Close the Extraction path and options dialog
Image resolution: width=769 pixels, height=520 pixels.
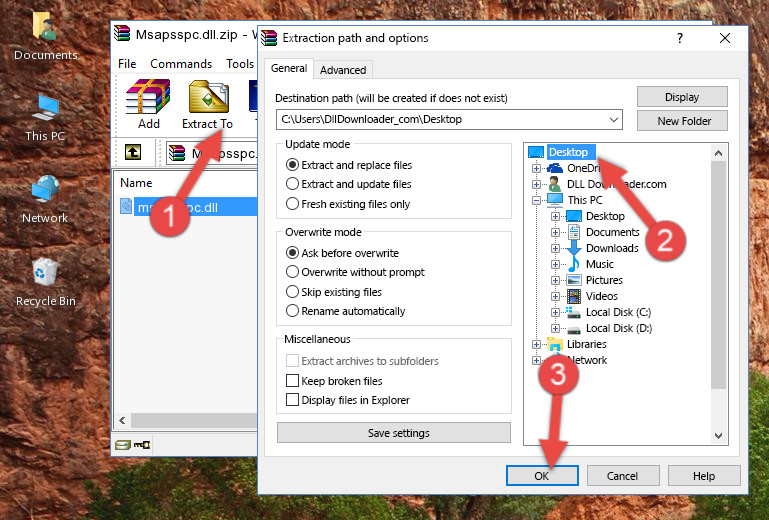pyautogui.click(x=725, y=38)
